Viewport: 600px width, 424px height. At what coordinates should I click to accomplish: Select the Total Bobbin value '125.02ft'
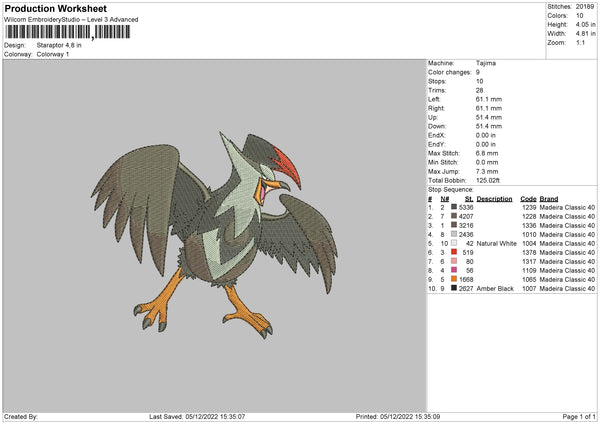(488, 181)
